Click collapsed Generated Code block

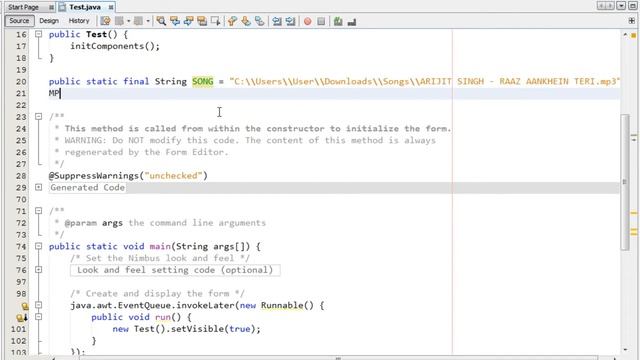(87, 187)
